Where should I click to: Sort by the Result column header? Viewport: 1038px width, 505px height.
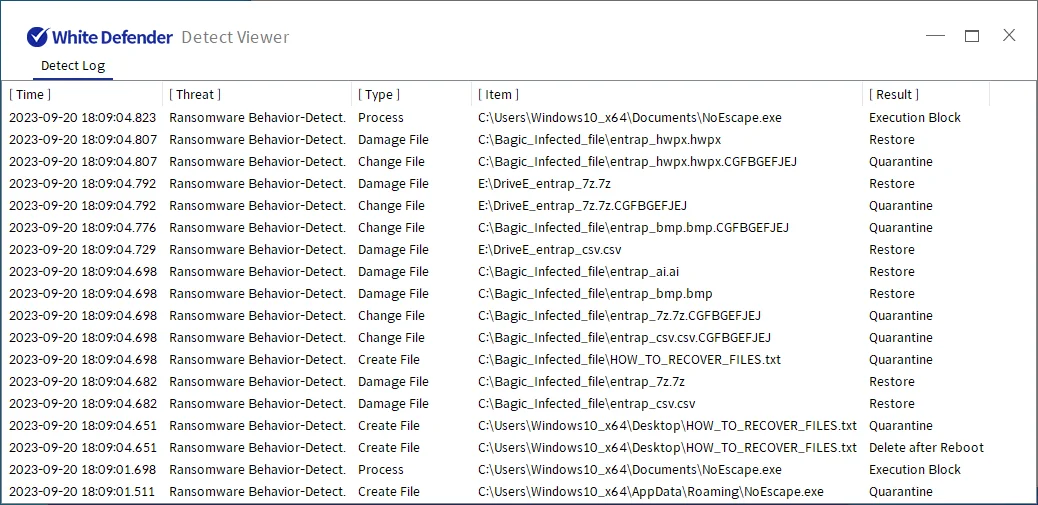(x=894, y=95)
